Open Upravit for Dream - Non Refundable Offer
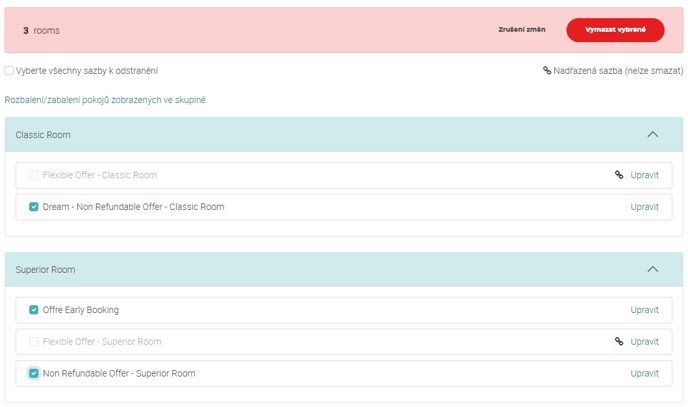 point(644,207)
